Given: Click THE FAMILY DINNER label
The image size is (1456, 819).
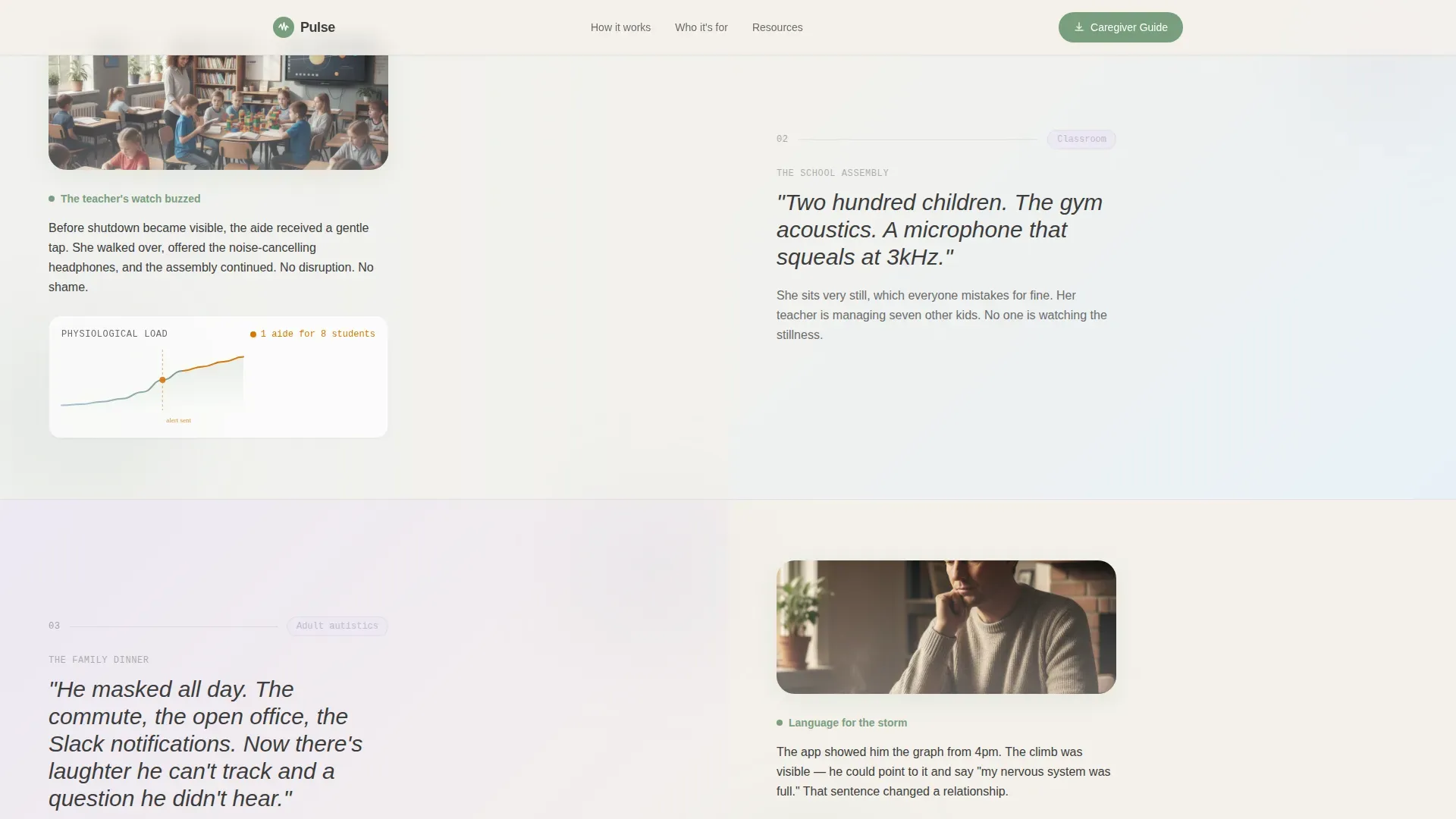Looking at the screenshot, I should click(x=99, y=660).
